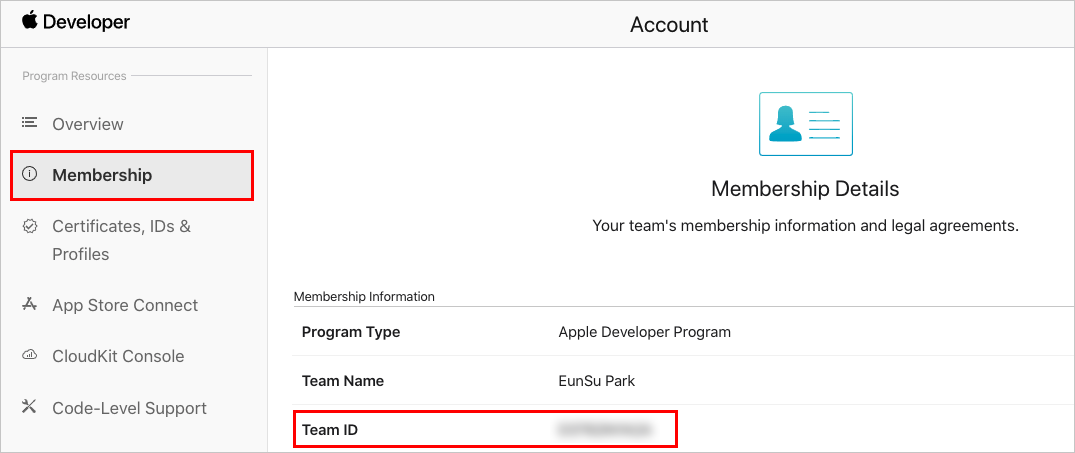Click the Certificates badge icon
This screenshot has height=453, width=1075.
click(x=29, y=226)
